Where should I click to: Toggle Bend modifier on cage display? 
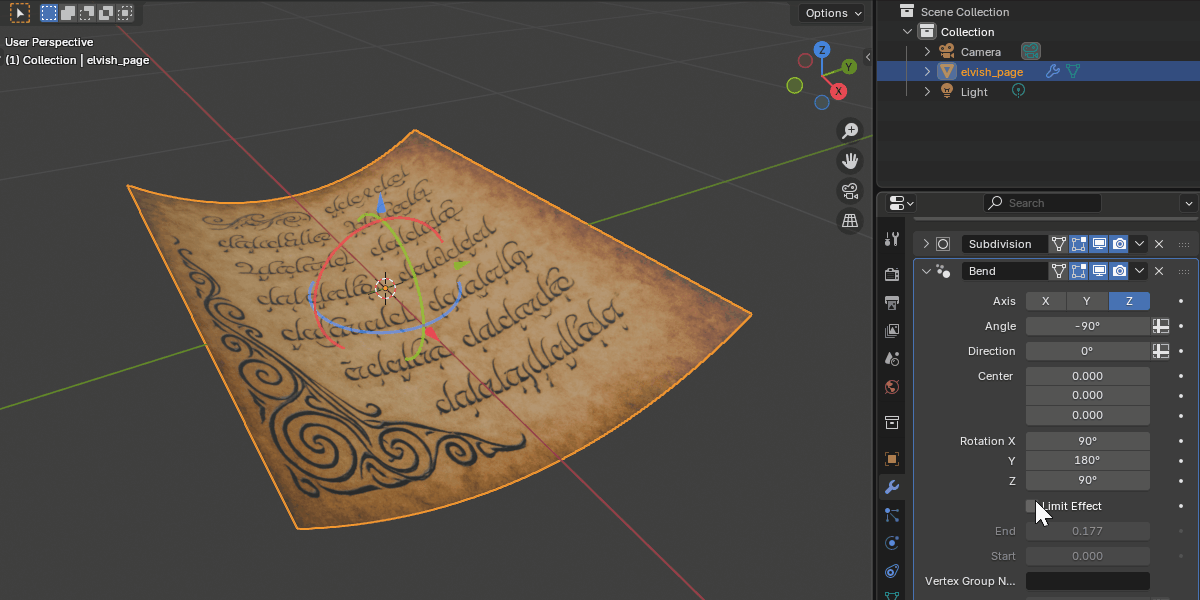tap(1058, 271)
